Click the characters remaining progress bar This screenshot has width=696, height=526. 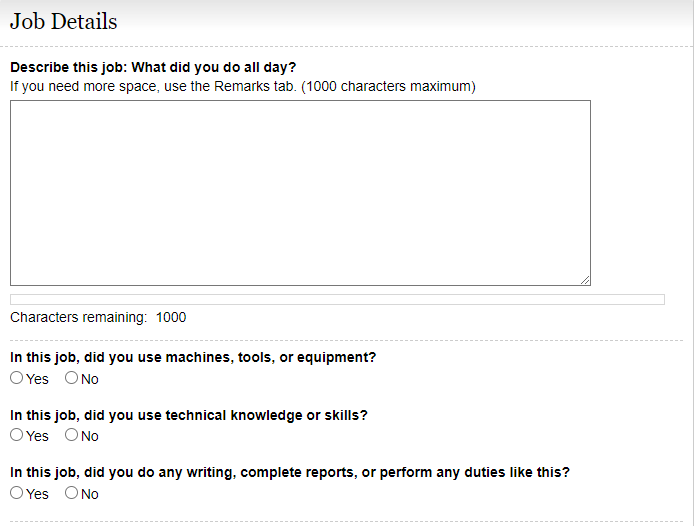pyautogui.click(x=337, y=299)
